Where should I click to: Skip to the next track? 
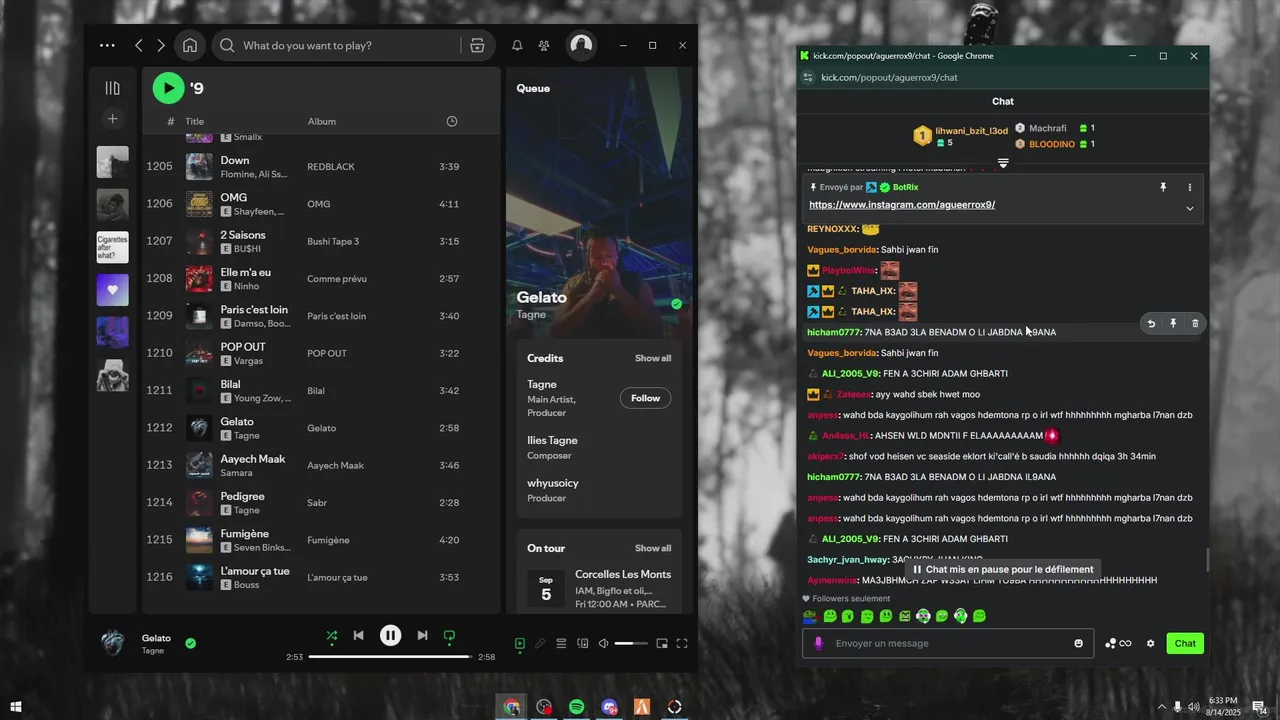click(x=422, y=635)
